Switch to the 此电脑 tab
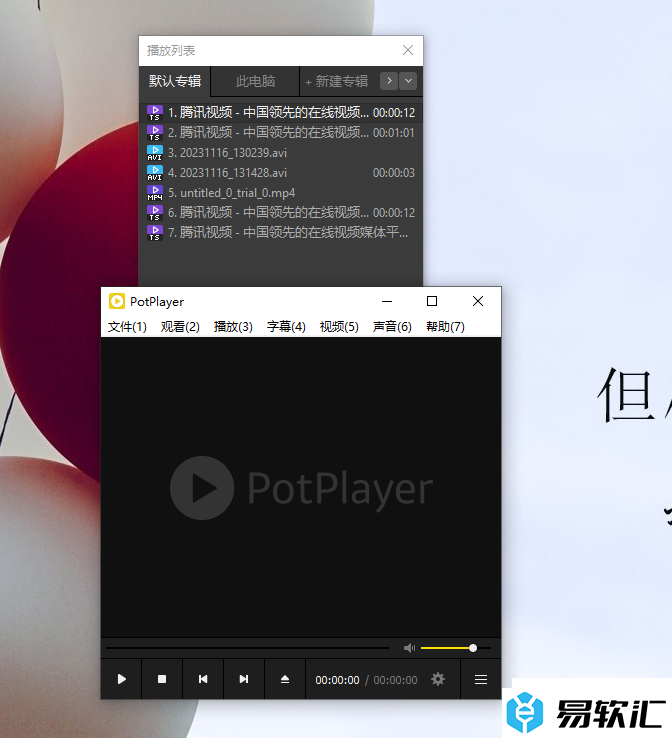 (x=256, y=81)
